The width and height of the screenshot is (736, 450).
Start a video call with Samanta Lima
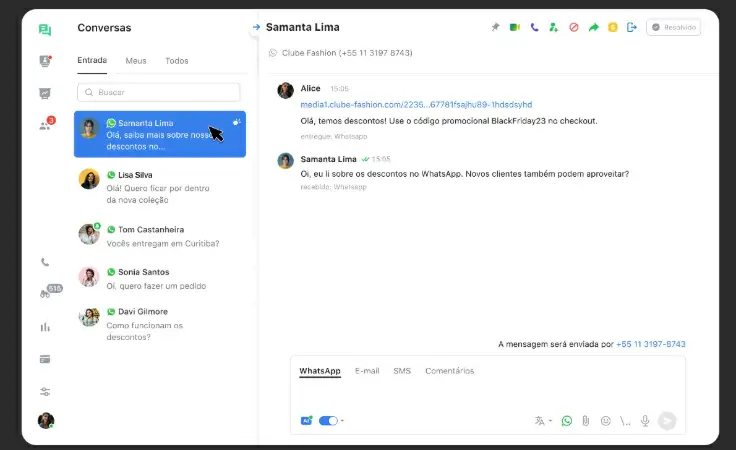point(515,27)
